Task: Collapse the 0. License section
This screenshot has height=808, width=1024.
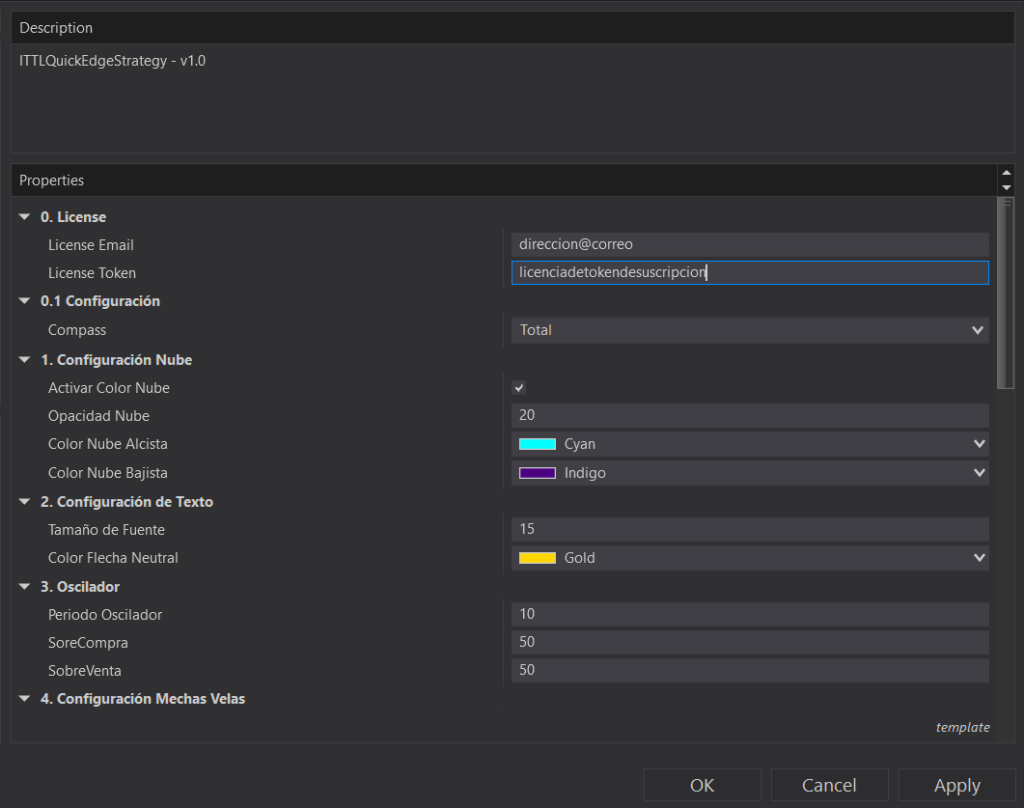Action: click(25, 217)
